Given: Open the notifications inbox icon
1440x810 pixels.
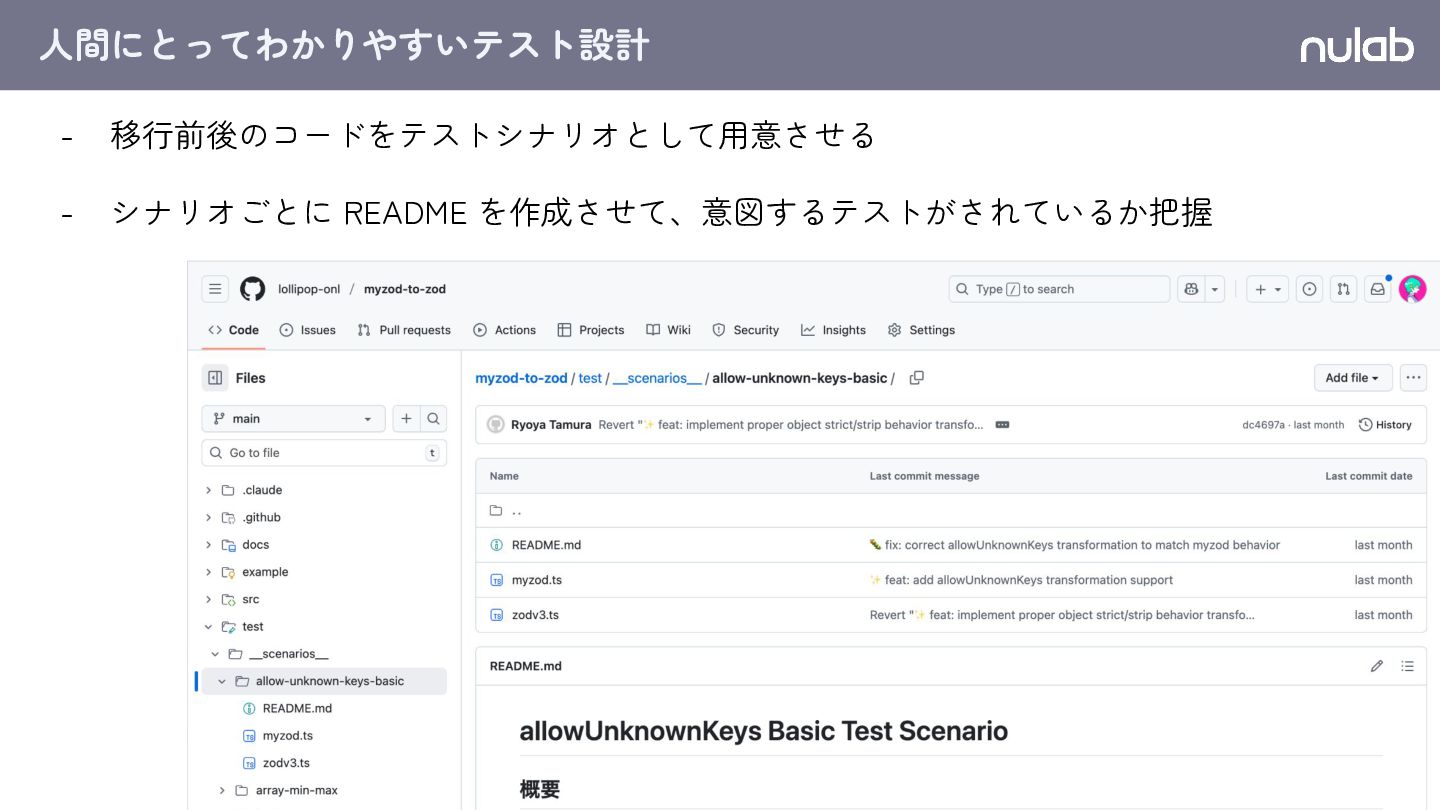Looking at the screenshot, I should coord(1378,289).
